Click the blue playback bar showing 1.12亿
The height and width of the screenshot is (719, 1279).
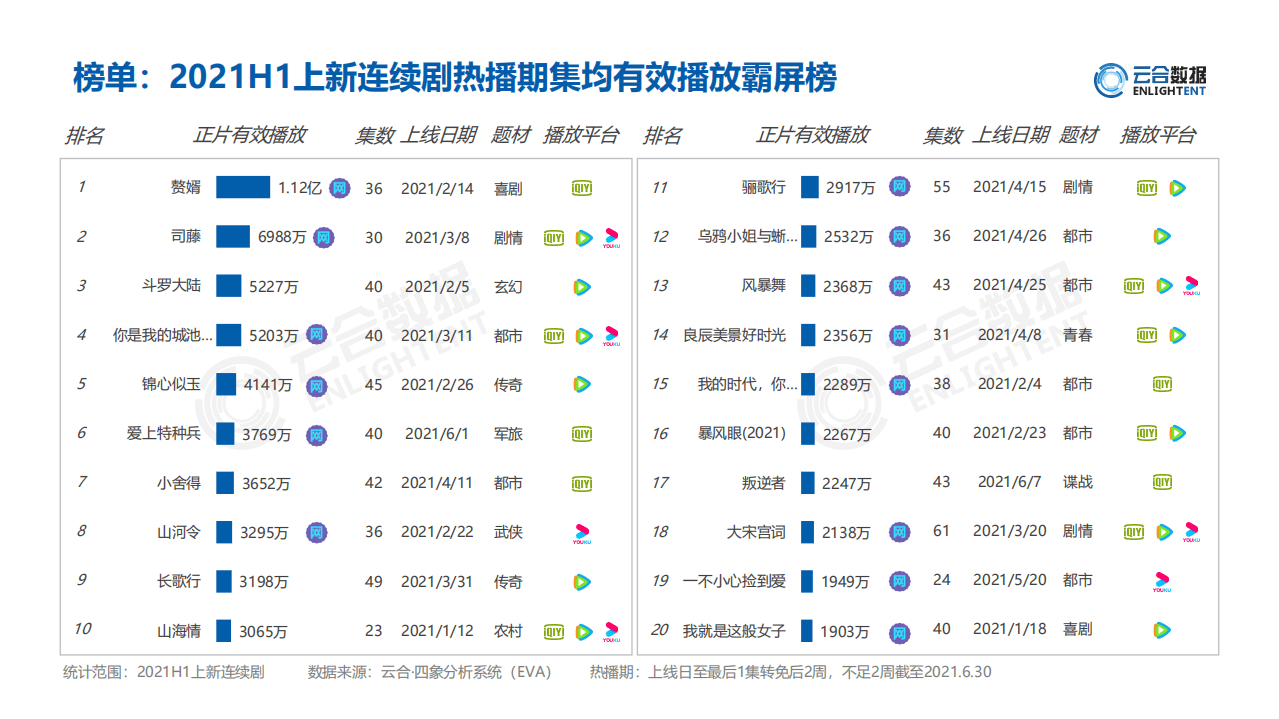pos(243,188)
